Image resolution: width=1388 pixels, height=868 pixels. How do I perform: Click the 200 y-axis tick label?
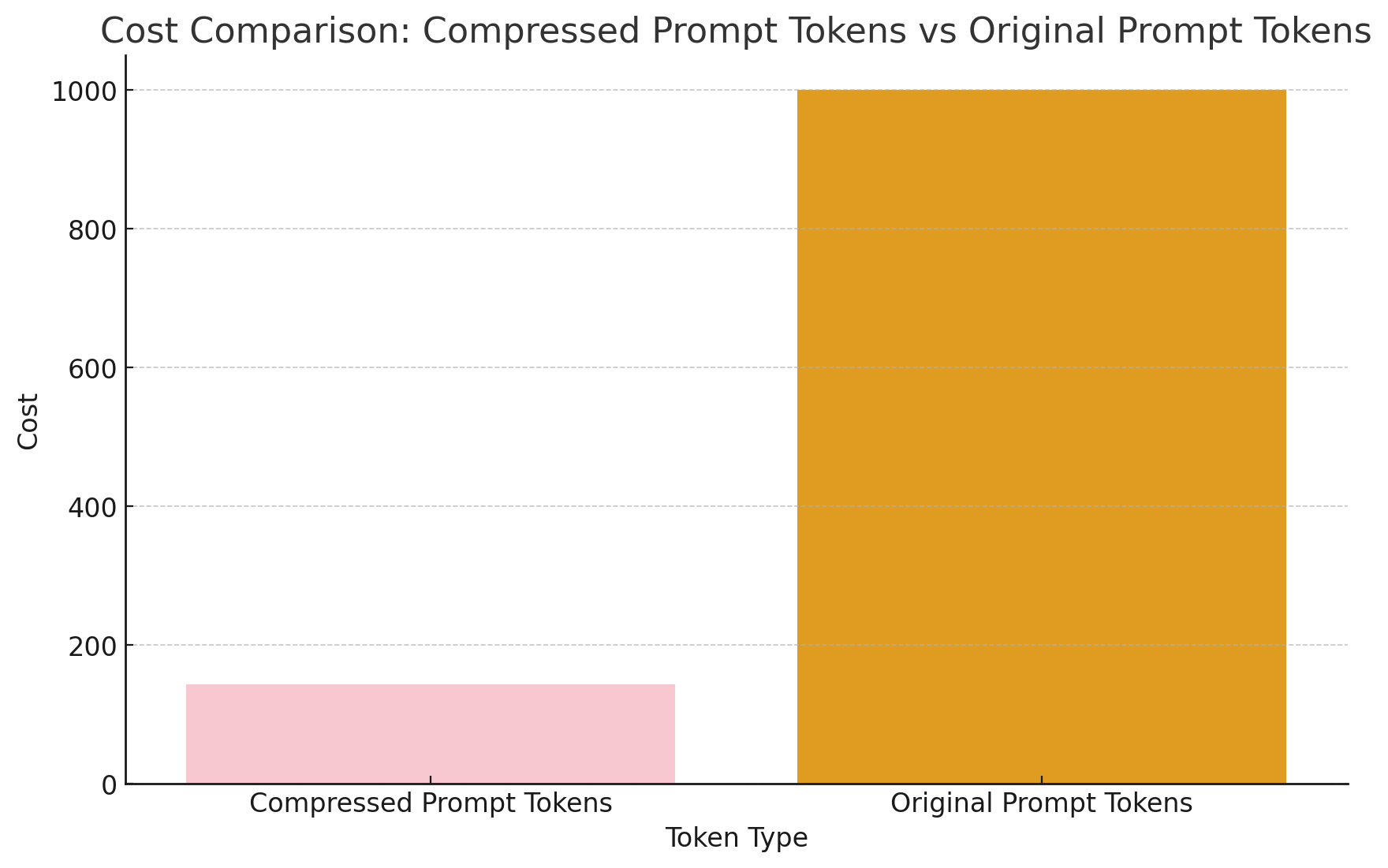coord(93,646)
